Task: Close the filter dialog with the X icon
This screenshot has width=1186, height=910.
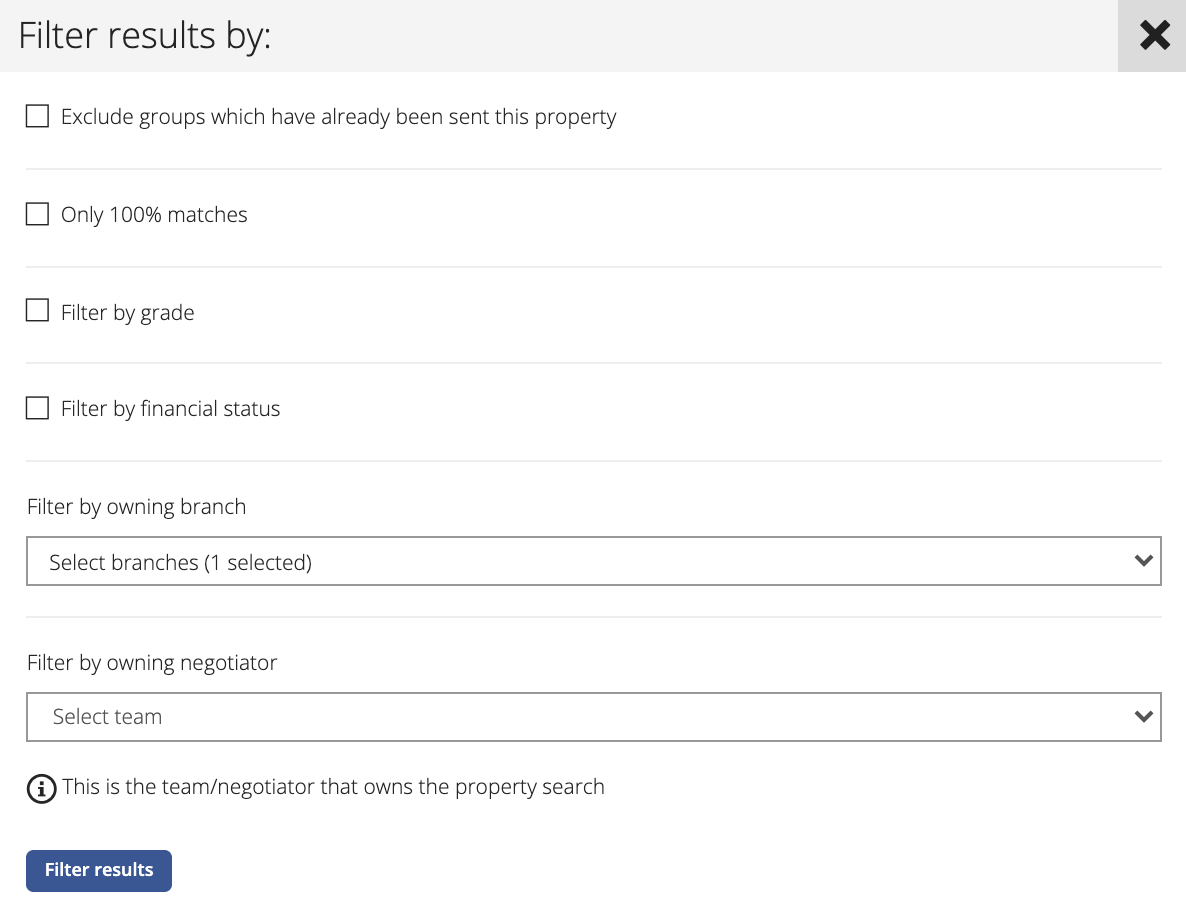Action: 1154,36
